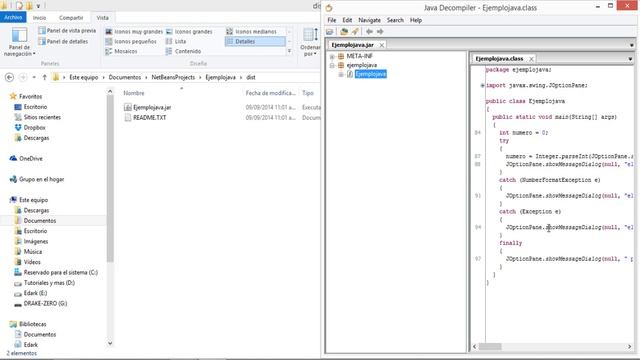Choose Iconos medianos layout

click(x=251, y=31)
